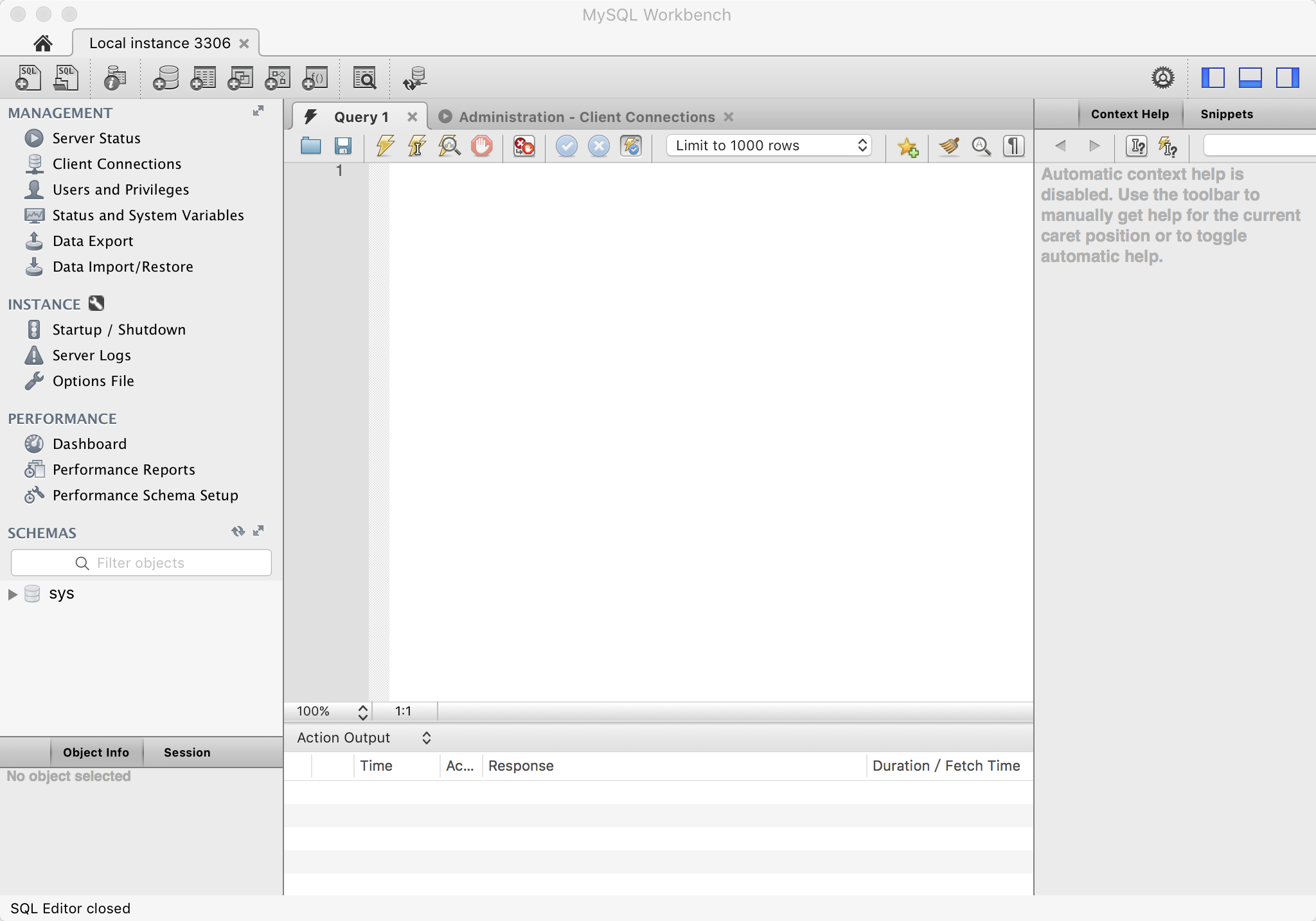Open the reconnect to DBMS icon
Image resolution: width=1316 pixels, height=921 pixels.
click(x=415, y=78)
